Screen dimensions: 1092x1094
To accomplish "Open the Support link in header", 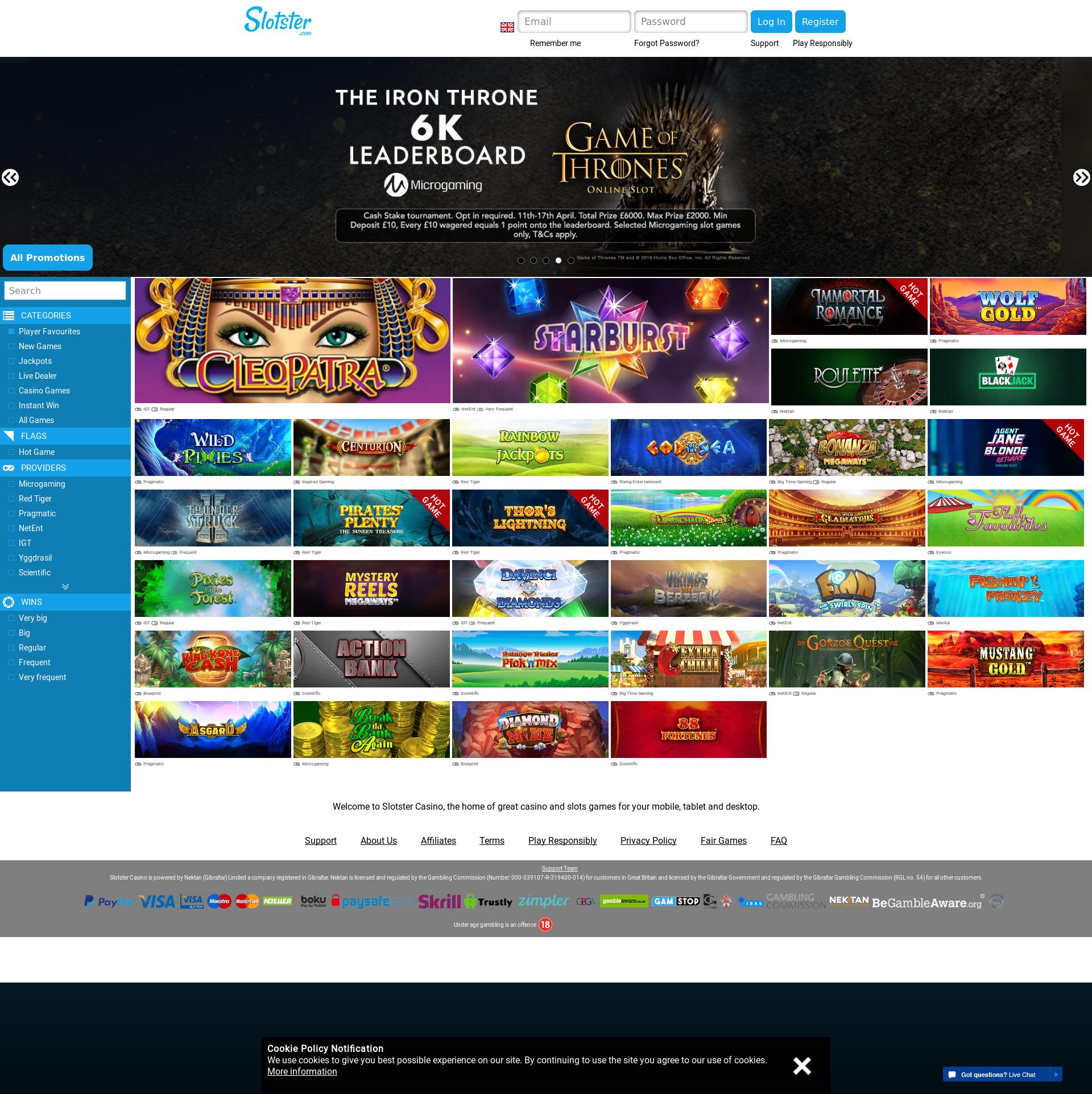I will (764, 43).
